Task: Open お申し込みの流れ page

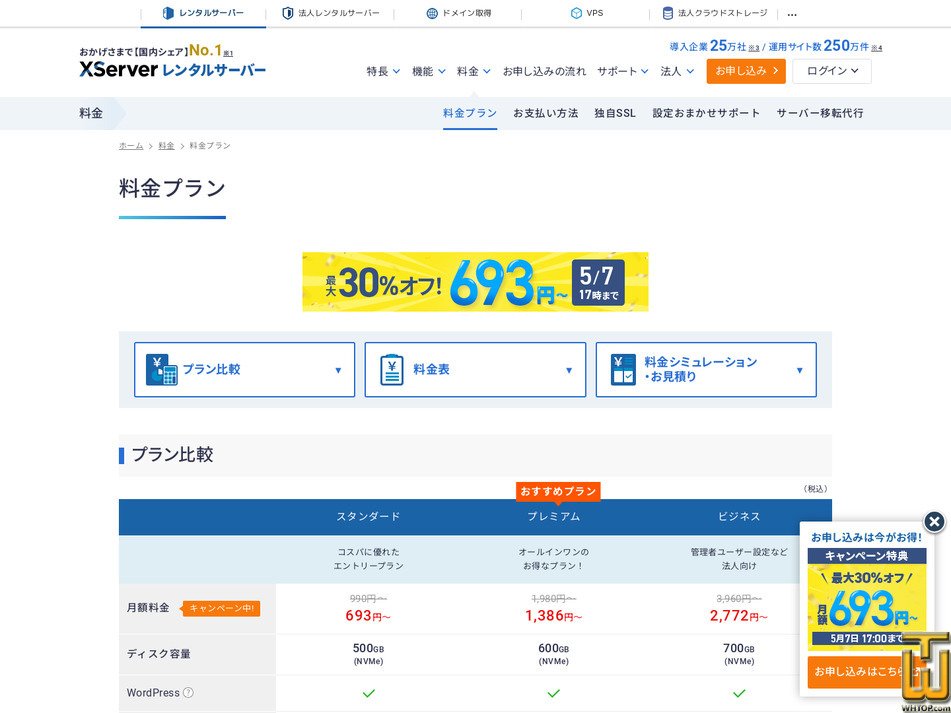Action: tap(544, 72)
